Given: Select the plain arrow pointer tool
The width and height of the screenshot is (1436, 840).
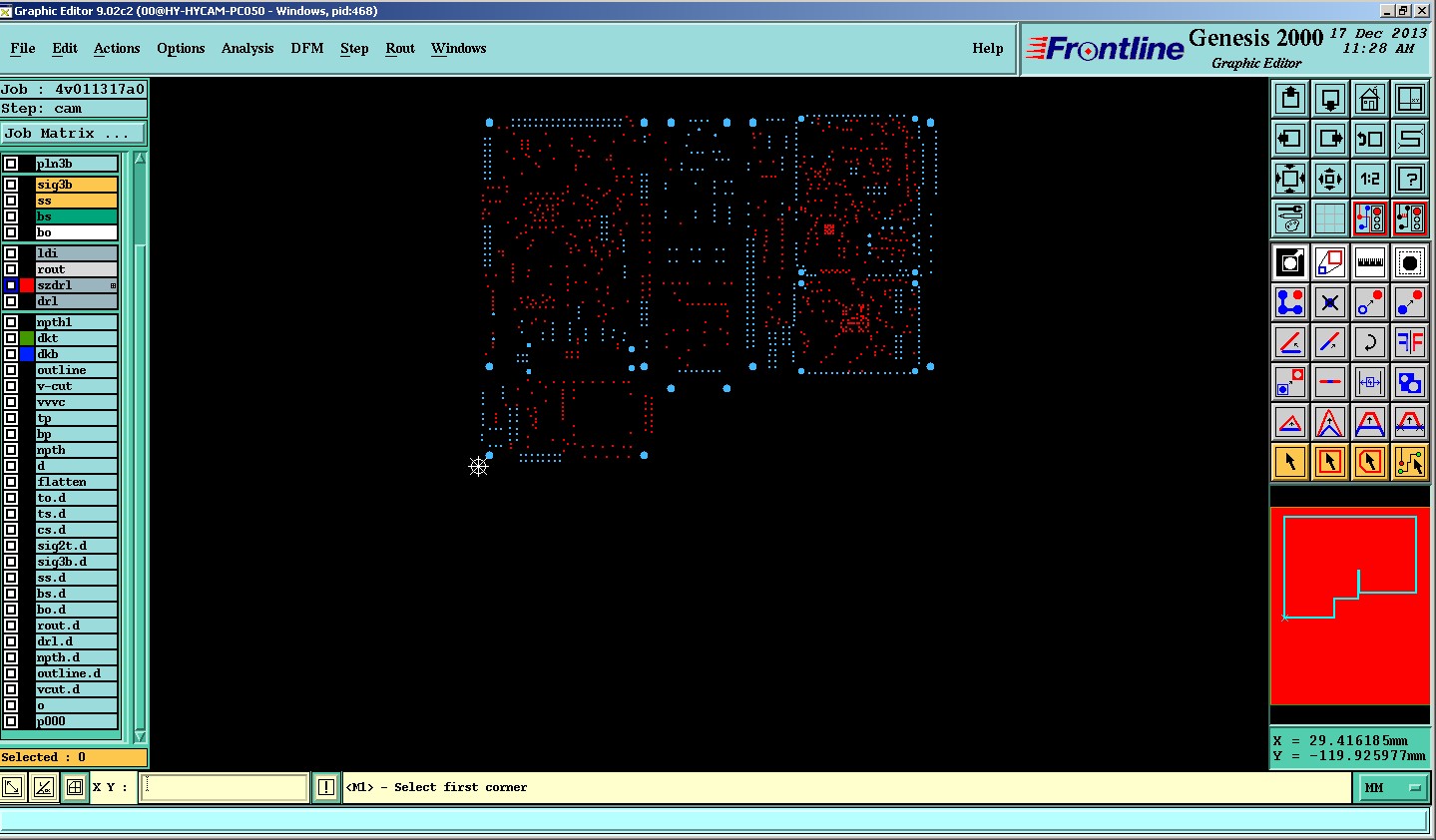Looking at the screenshot, I should tap(1290, 462).
